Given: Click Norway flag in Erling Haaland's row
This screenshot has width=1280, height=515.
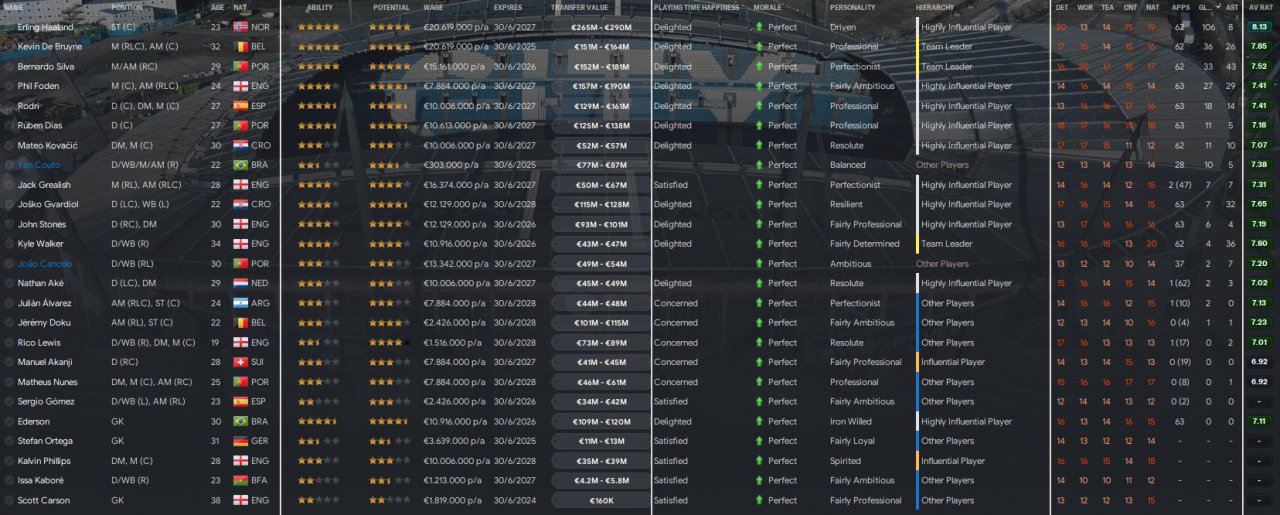Looking at the screenshot, I should tap(240, 27).
